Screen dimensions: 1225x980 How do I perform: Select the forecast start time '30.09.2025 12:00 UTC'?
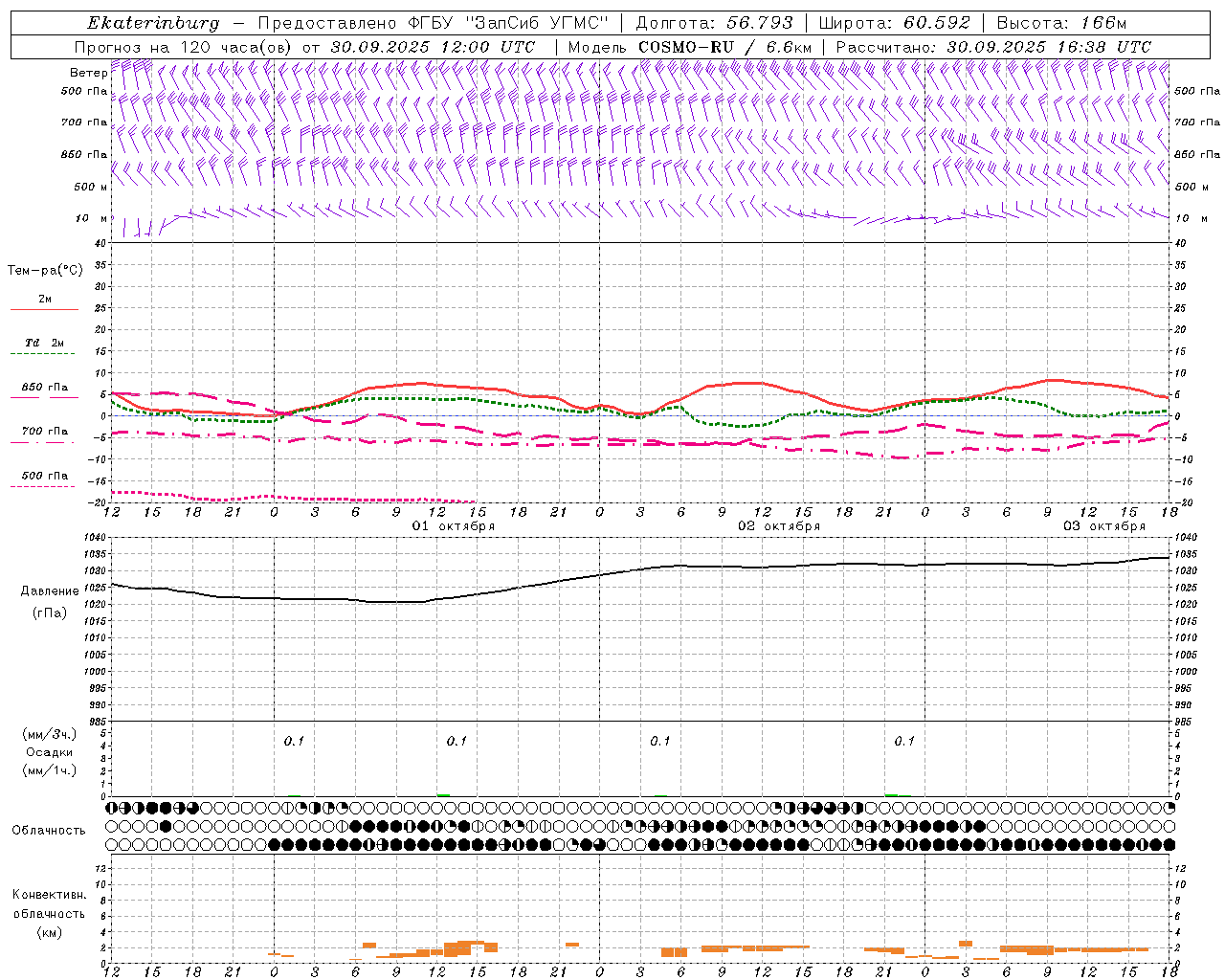point(433,47)
